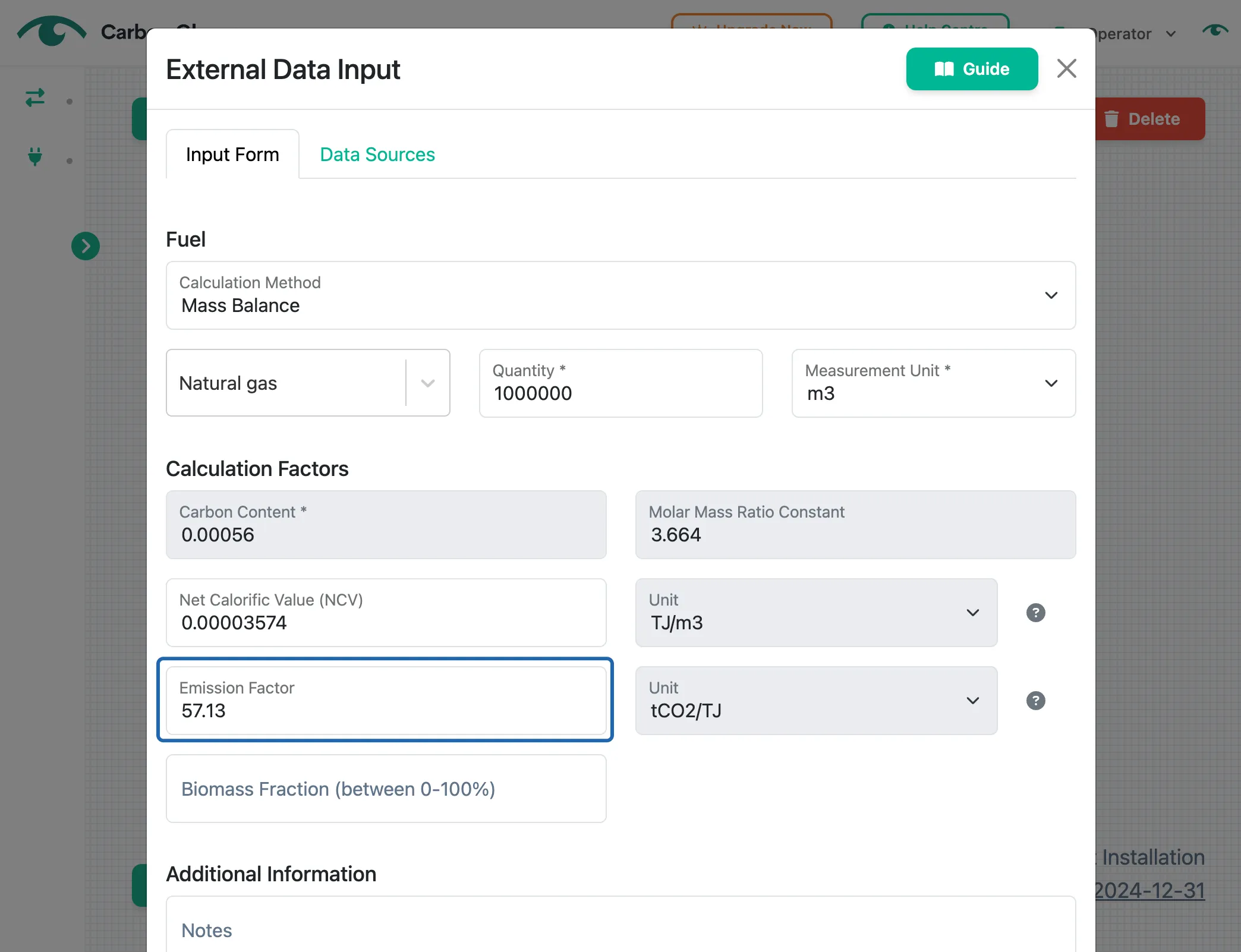Open the Guide book button

[x=972, y=69]
